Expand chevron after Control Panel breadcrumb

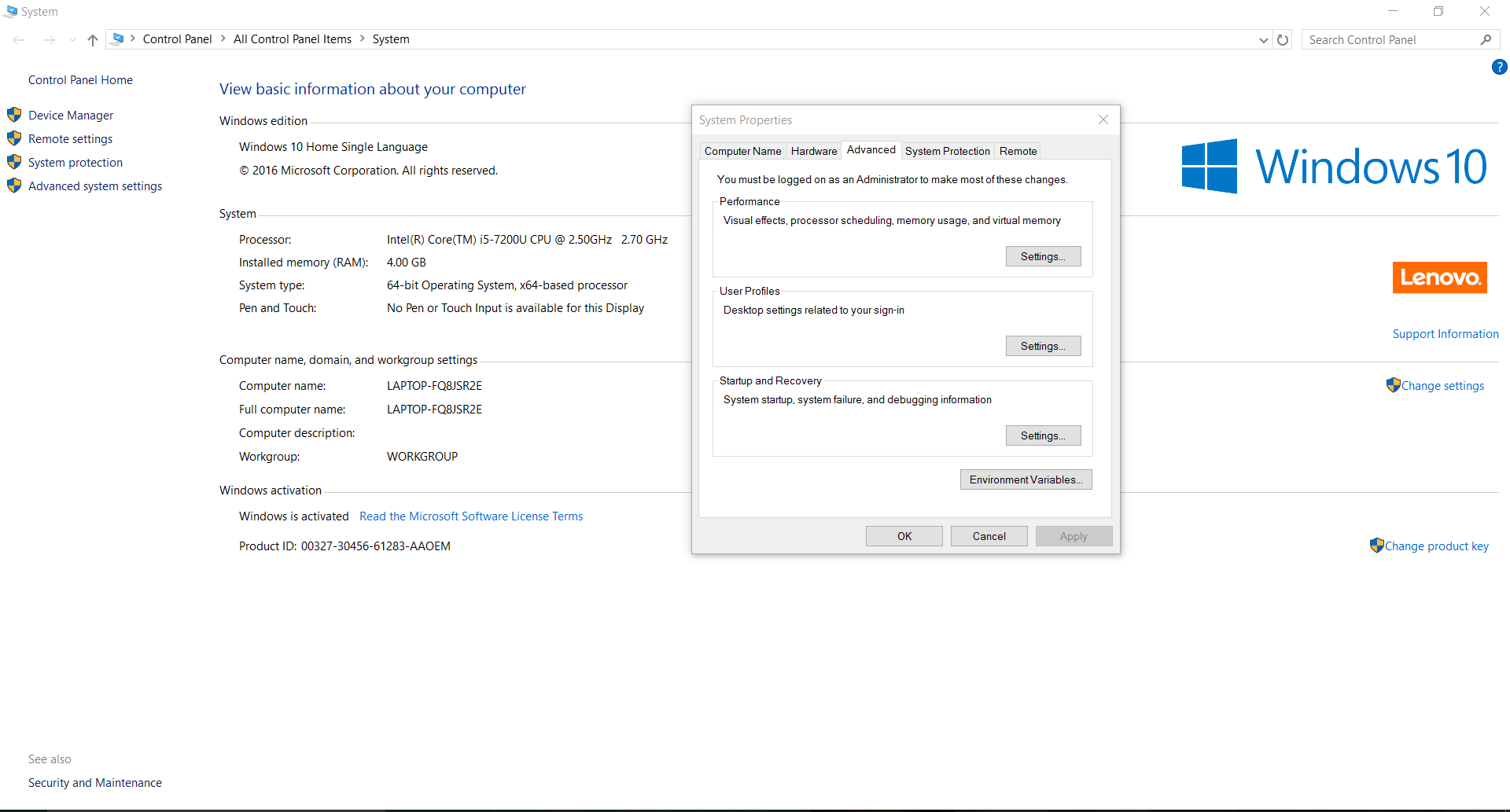click(223, 39)
